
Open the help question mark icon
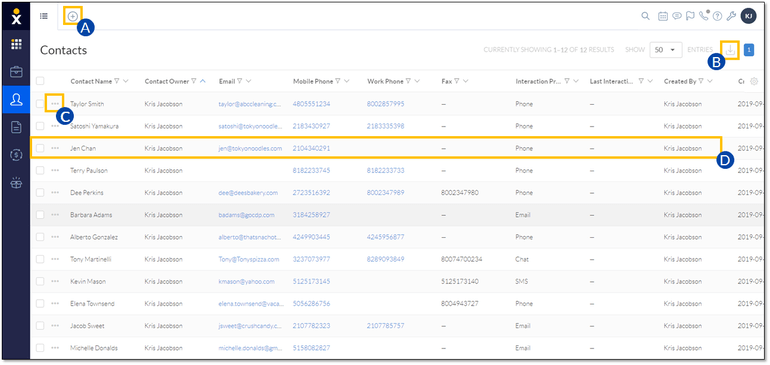717,16
